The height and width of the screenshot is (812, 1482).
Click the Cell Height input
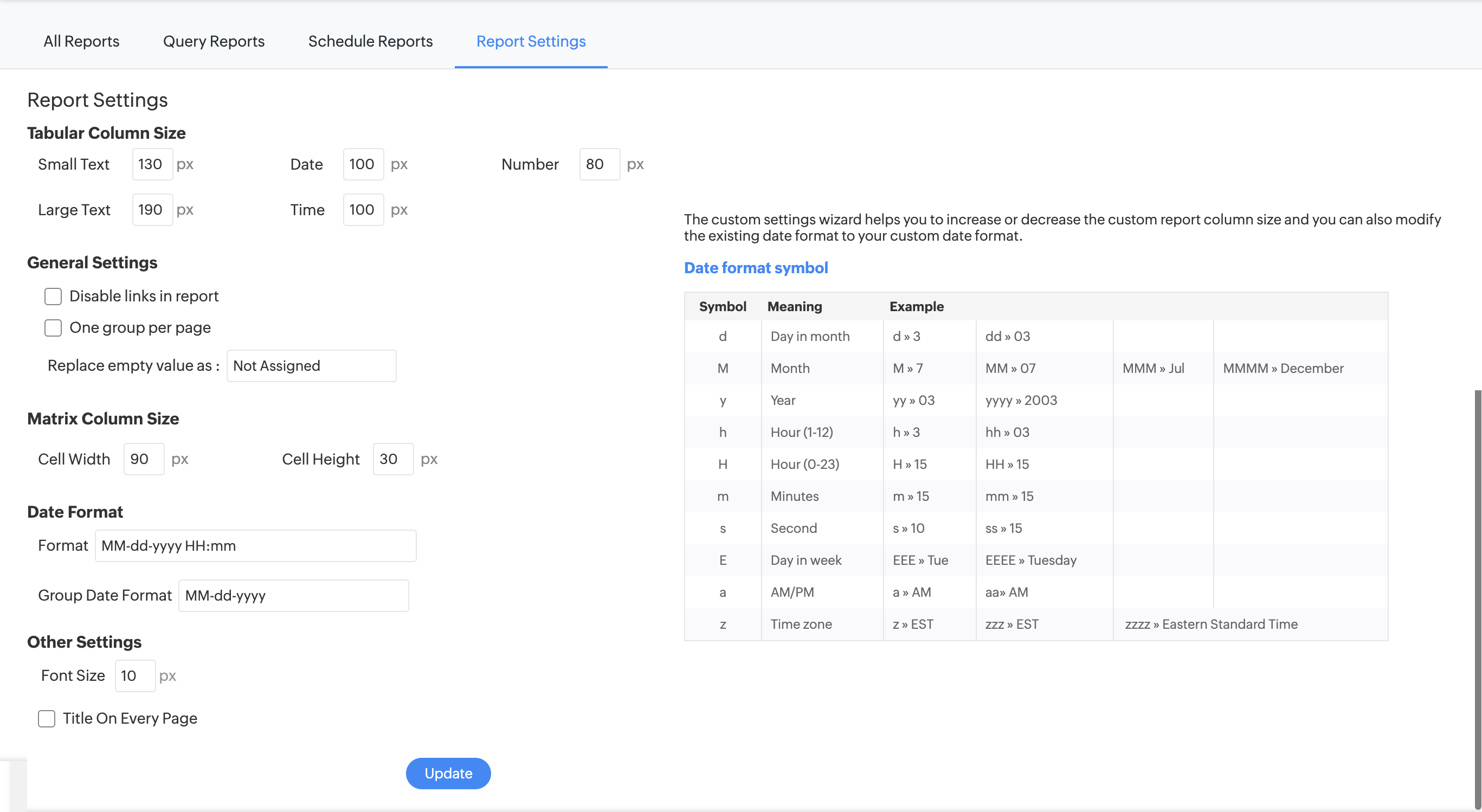[x=393, y=459]
